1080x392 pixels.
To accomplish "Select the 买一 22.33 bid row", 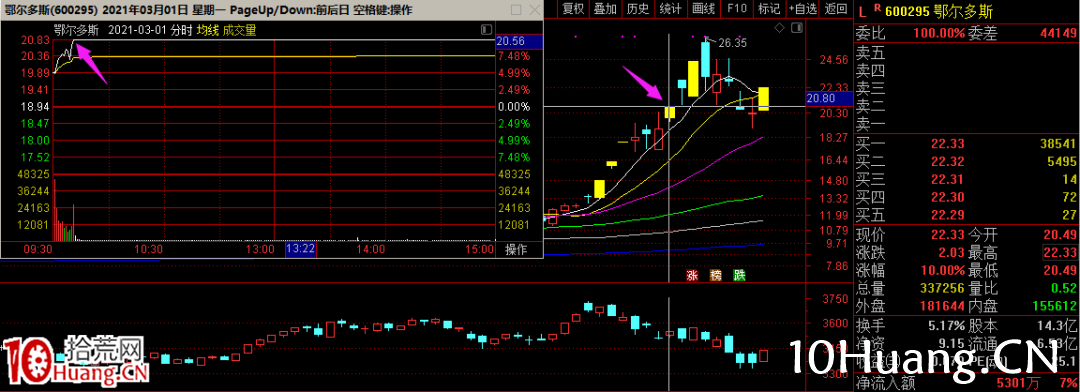I will tap(966, 144).
